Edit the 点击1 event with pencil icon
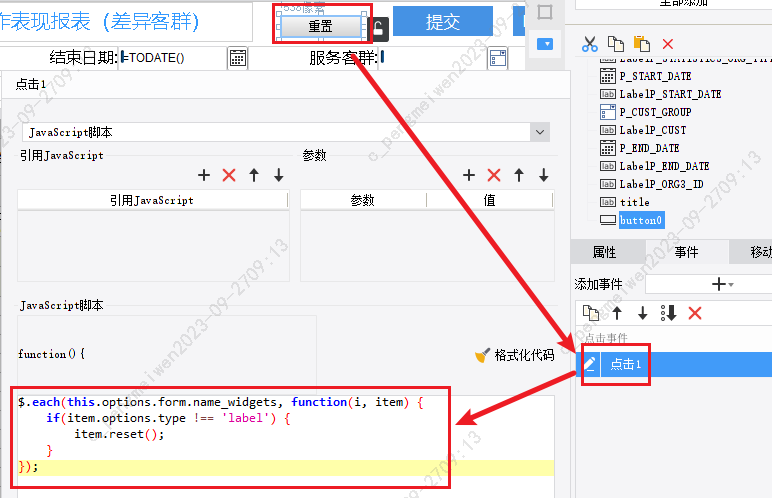The height and width of the screenshot is (498, 772). coord(589,364)
